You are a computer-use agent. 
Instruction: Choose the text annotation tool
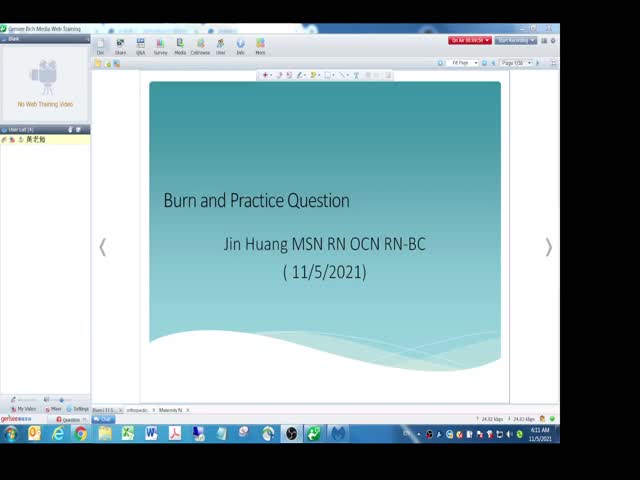[x=356, y=75]
